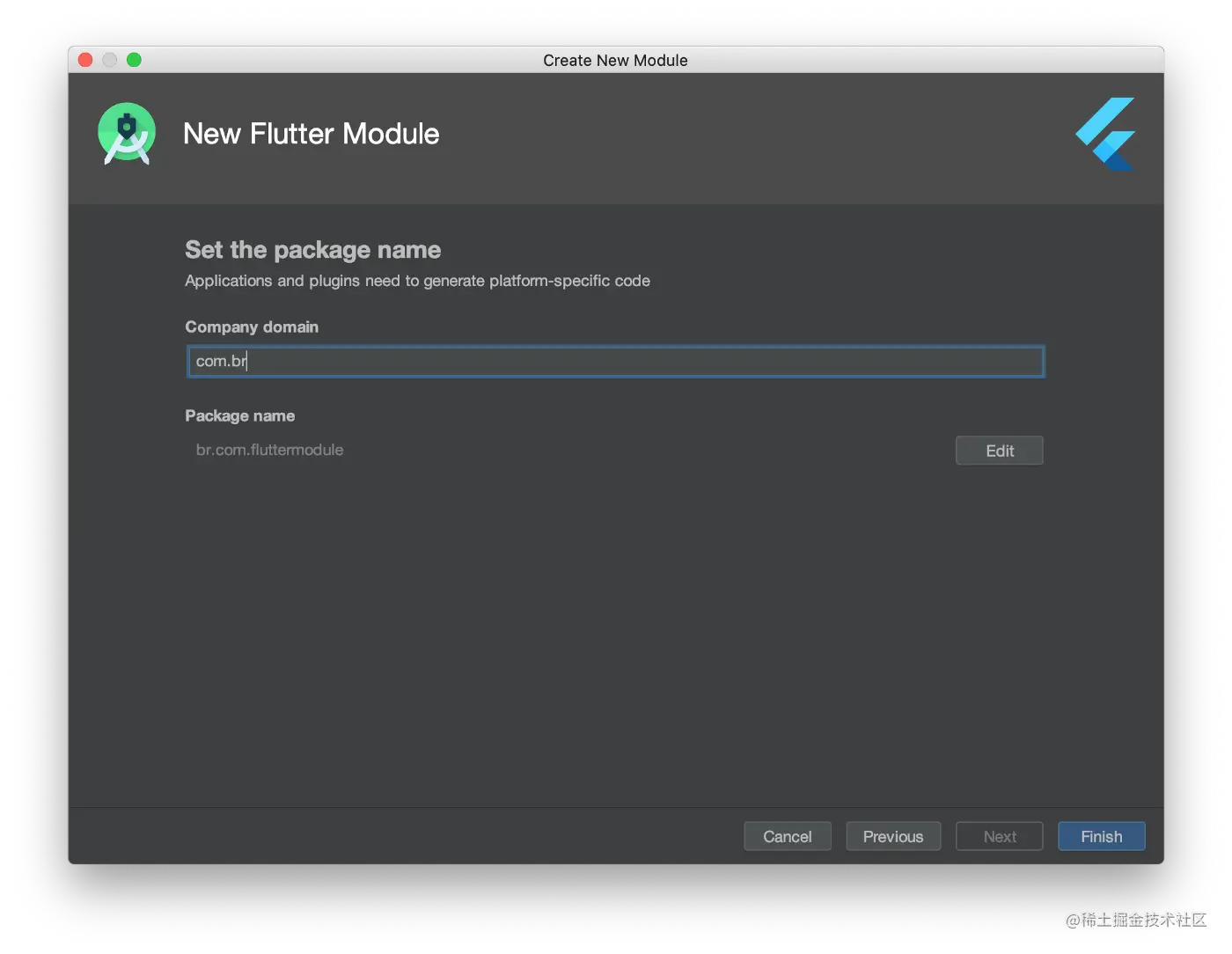Click the platform-specific code description text
This screenshot has height=954, width=1232.
pyautogui.click(x=417, y=281)
